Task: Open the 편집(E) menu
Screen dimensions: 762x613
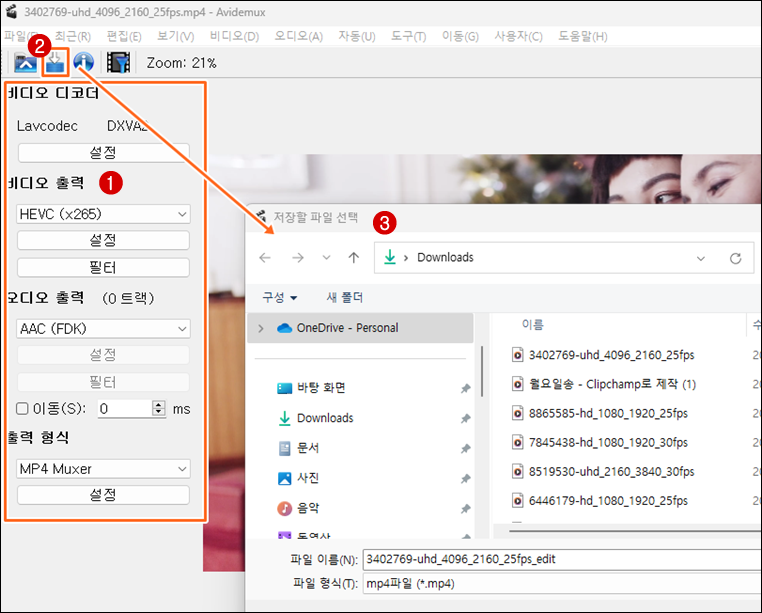Action: 124,36
